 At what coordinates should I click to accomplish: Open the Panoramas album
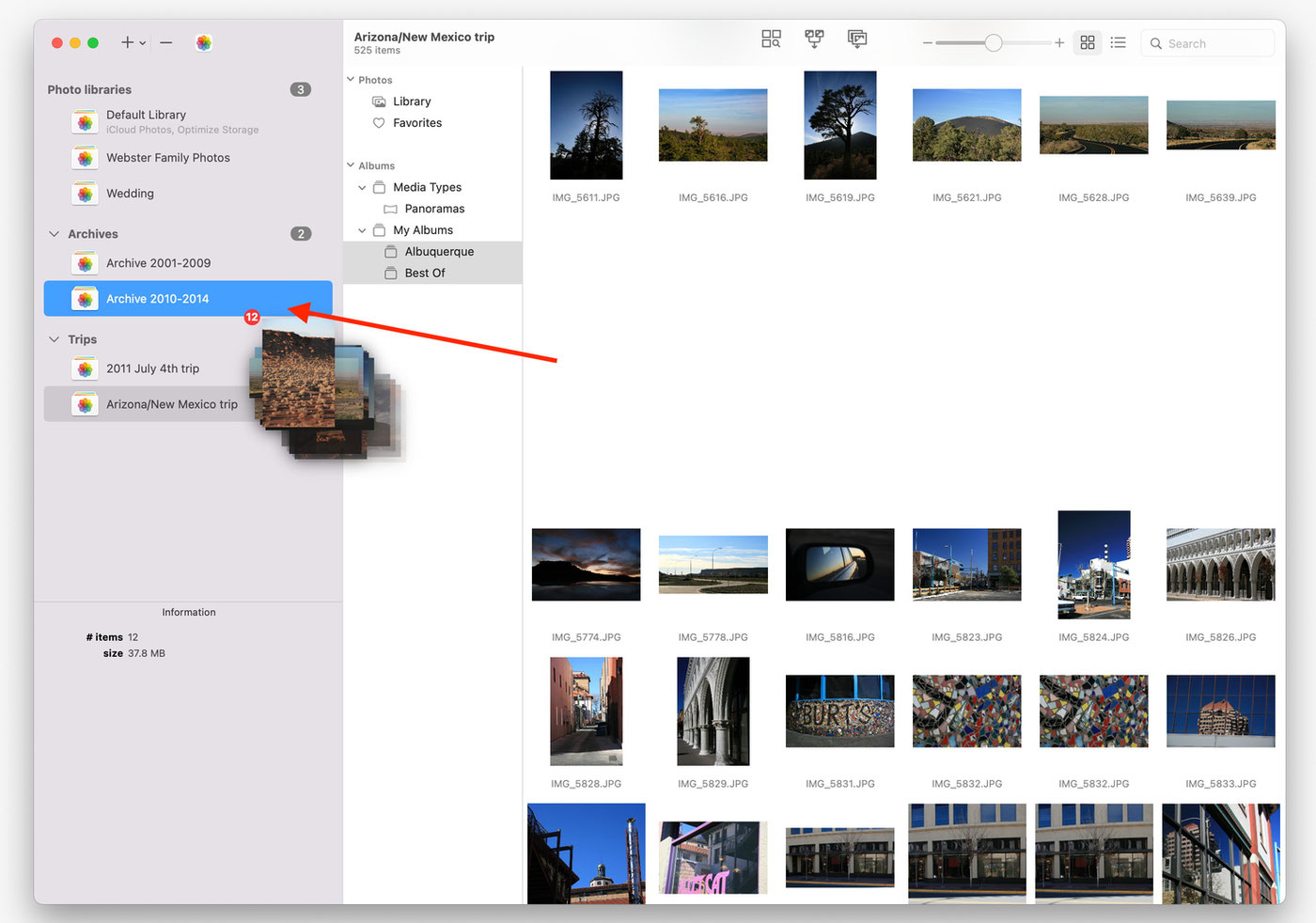tap(433, 209)
